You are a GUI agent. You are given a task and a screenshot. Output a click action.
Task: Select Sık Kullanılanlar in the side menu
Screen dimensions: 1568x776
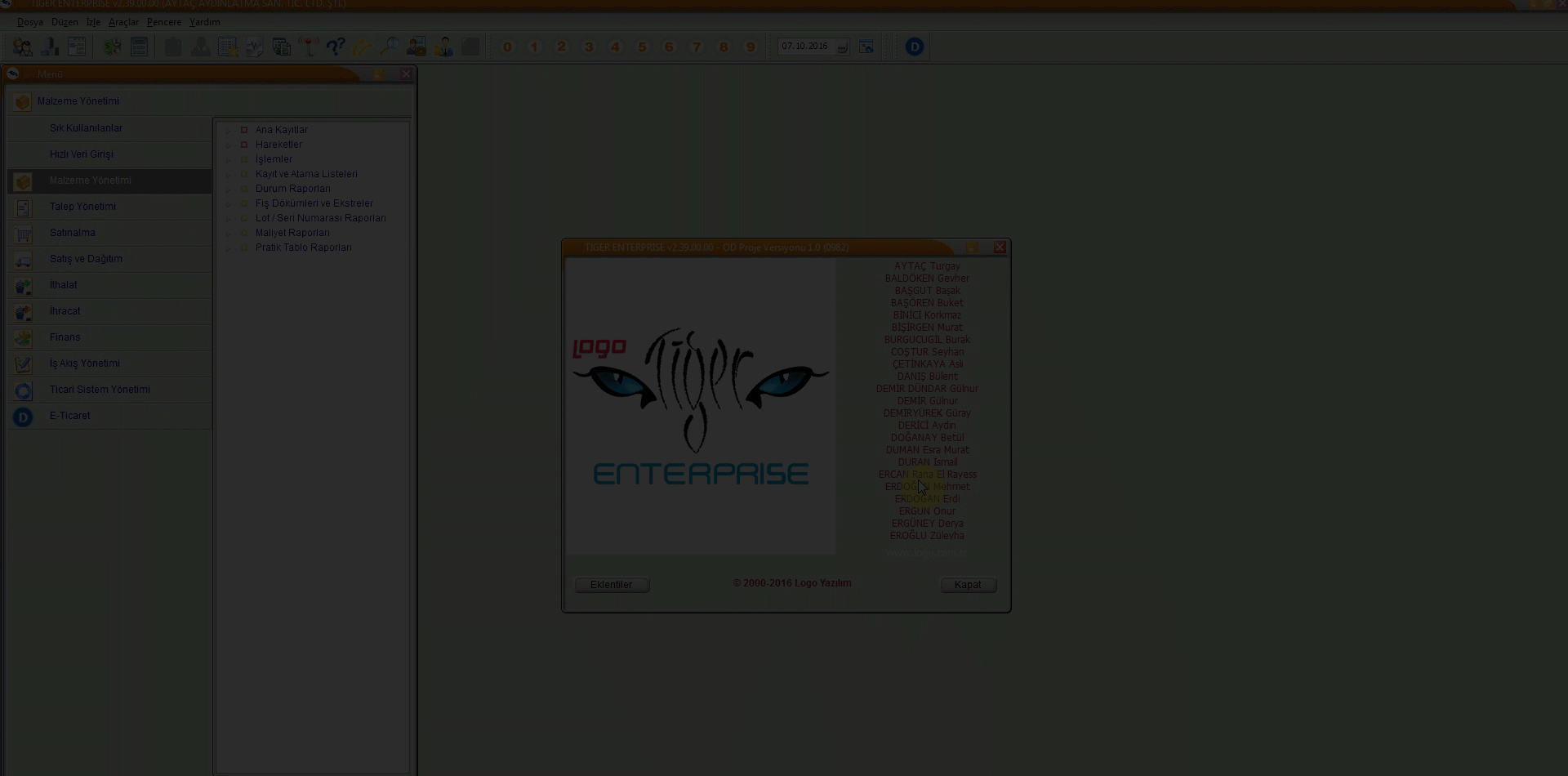point(109,128)
